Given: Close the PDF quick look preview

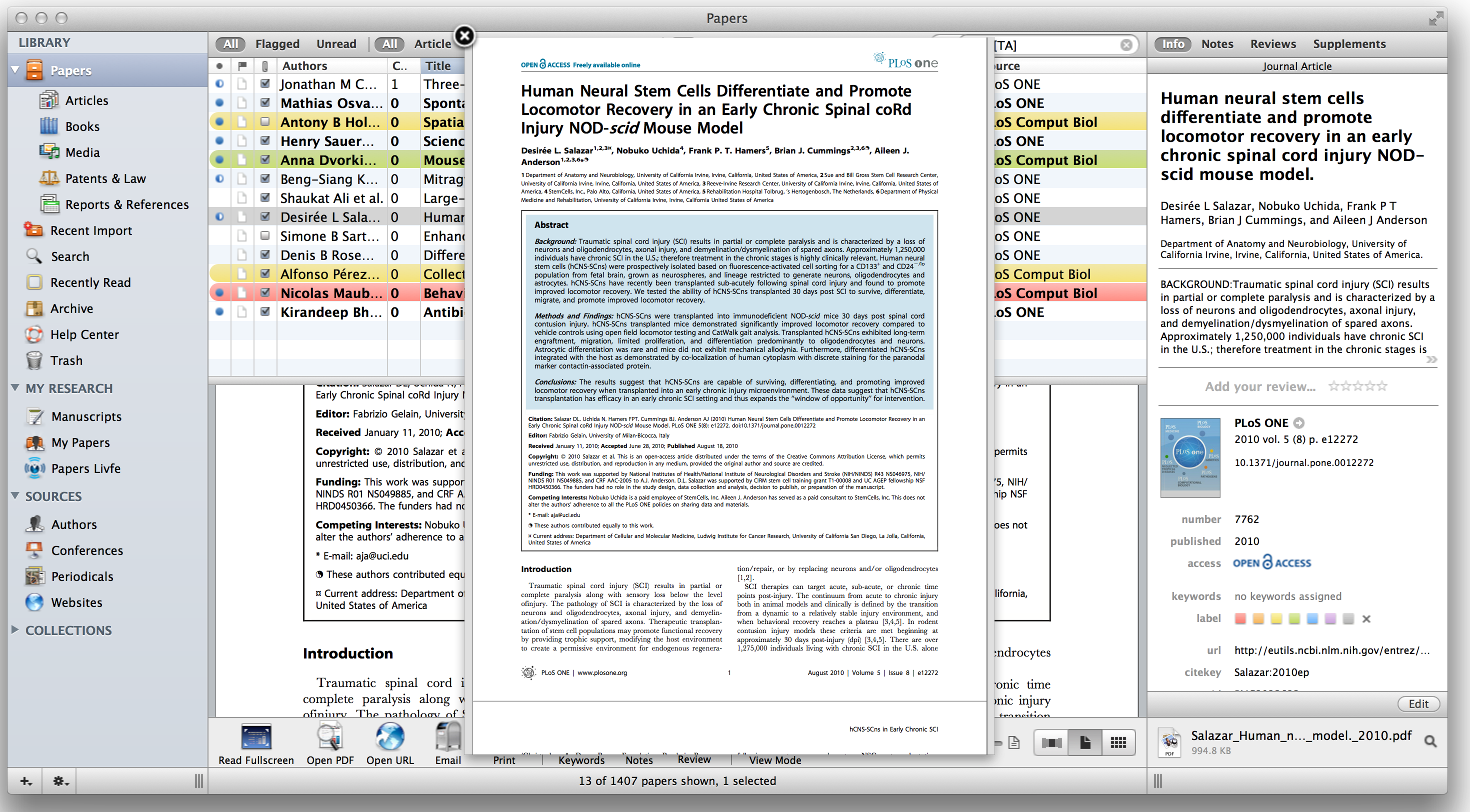Looking at the screenshot, I should click(464, 36).
